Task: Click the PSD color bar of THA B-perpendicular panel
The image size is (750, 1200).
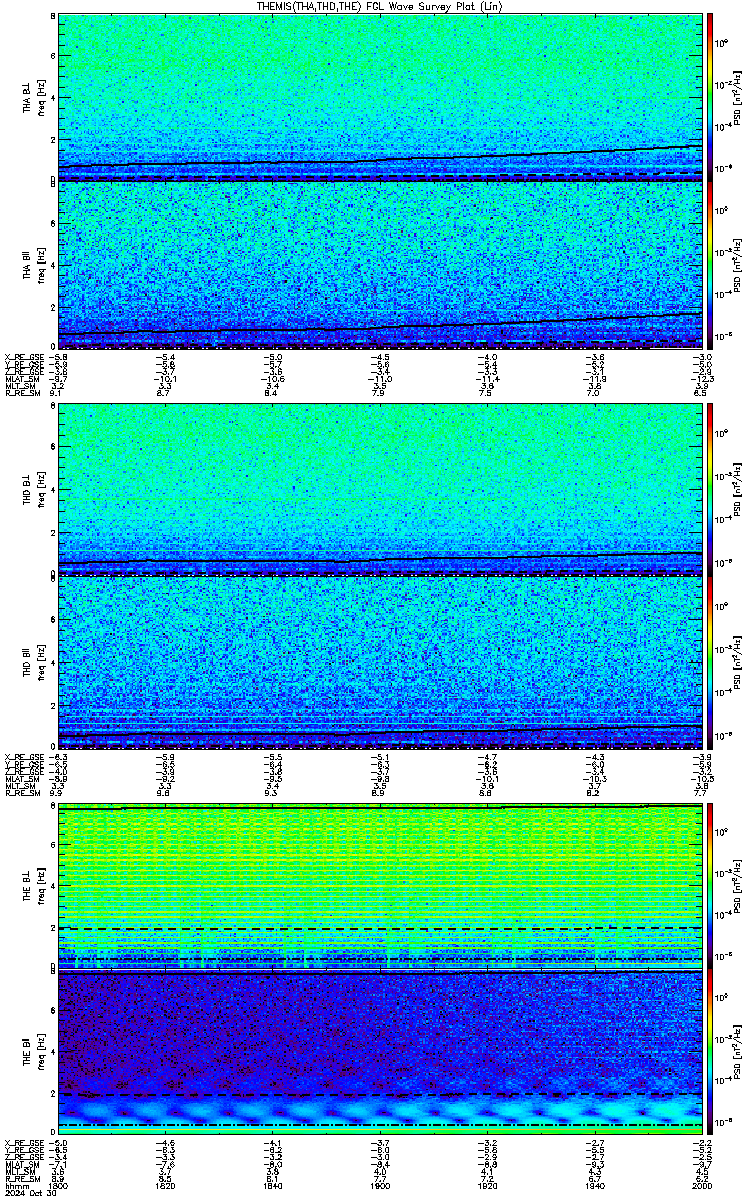Action: point(710,97)
